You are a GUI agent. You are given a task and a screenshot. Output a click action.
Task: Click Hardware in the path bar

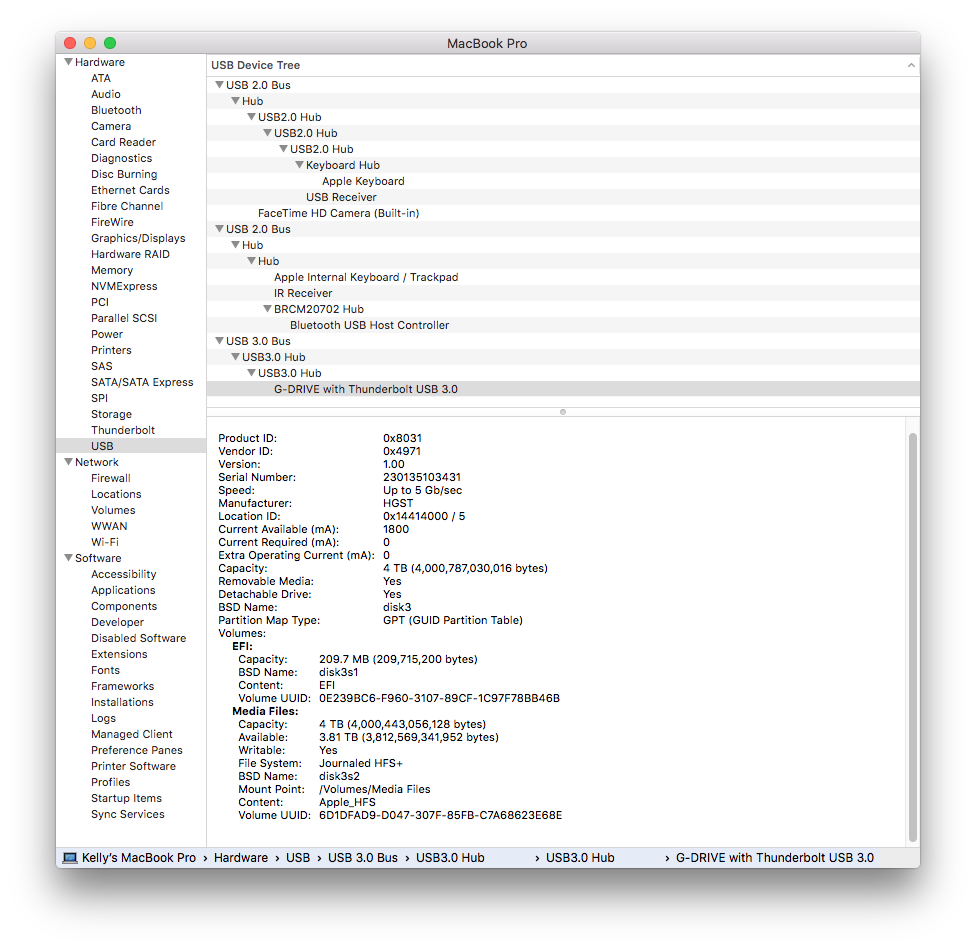click(x=241, y=858)
